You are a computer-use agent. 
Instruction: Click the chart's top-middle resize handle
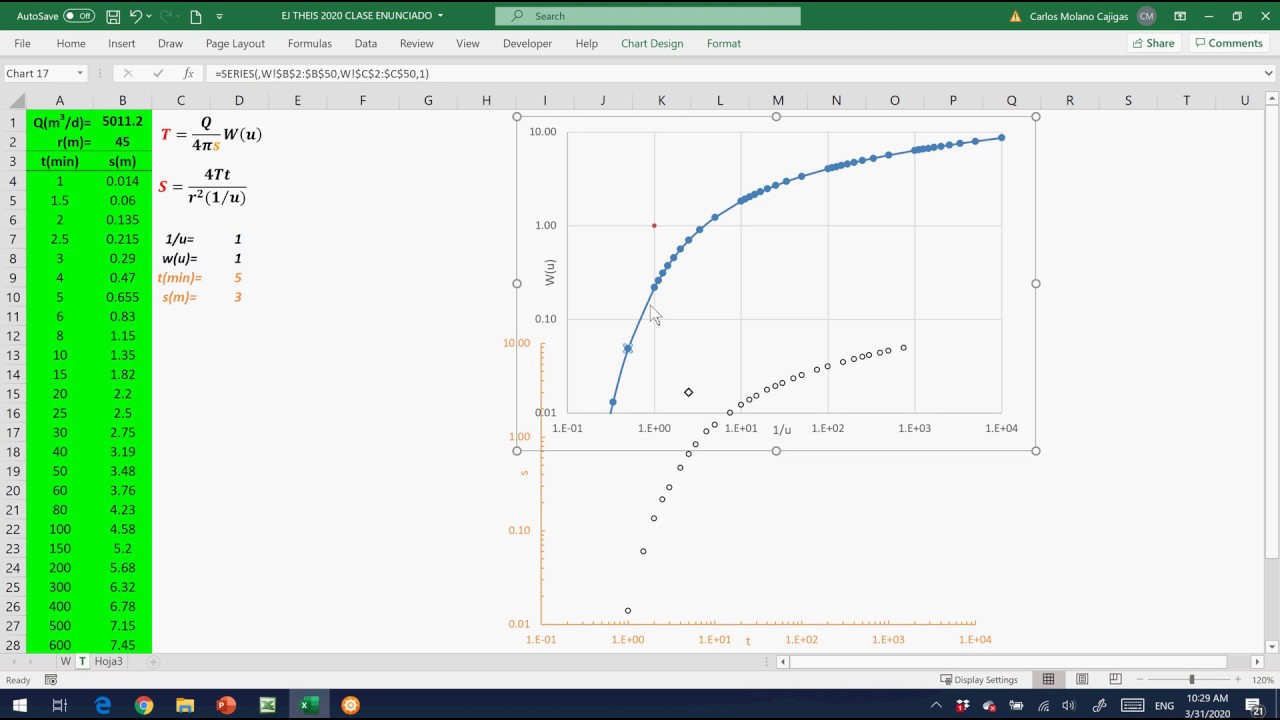(776, 117)
